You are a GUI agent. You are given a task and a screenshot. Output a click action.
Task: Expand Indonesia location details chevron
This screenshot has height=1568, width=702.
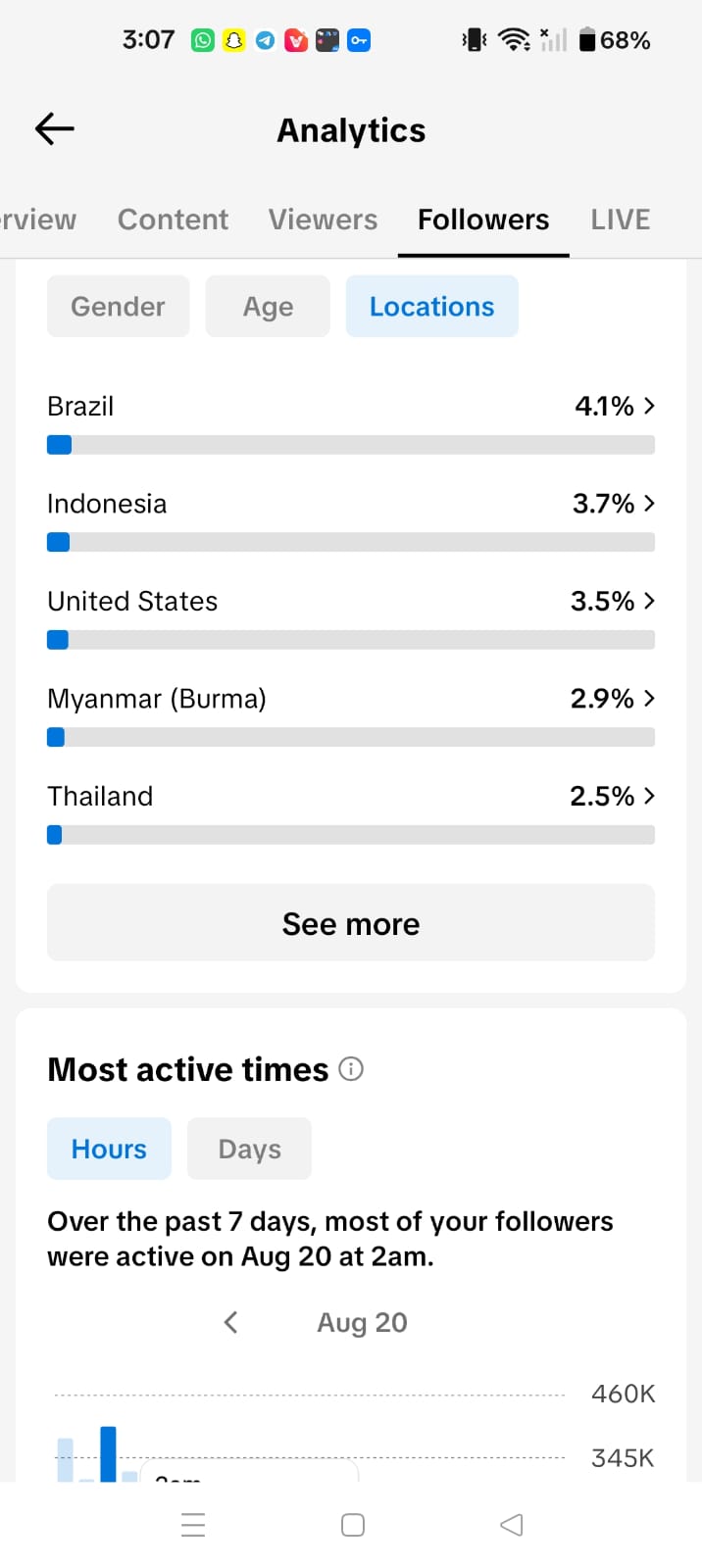point(649,503)
